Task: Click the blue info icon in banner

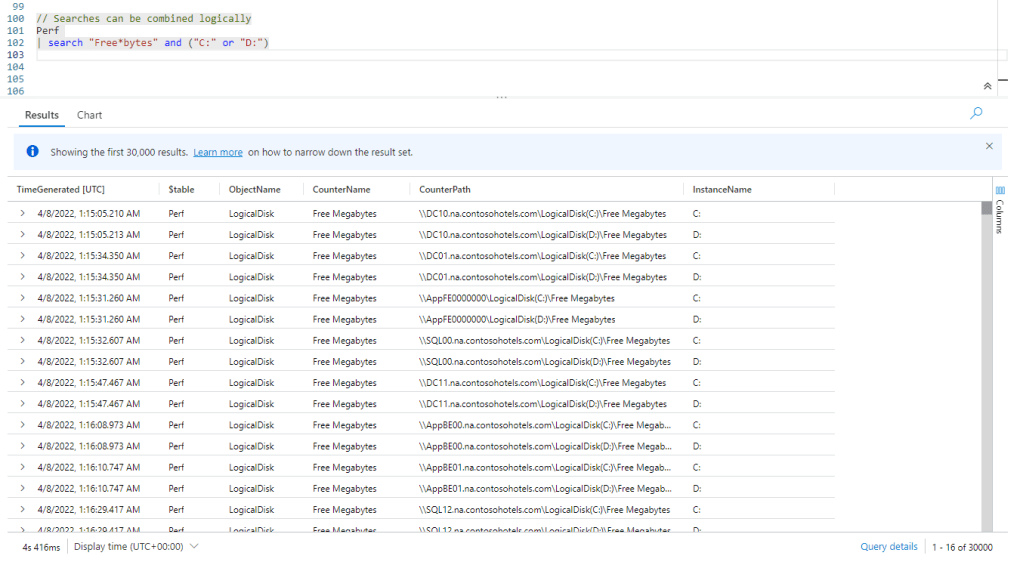Action: pos(32,152)
